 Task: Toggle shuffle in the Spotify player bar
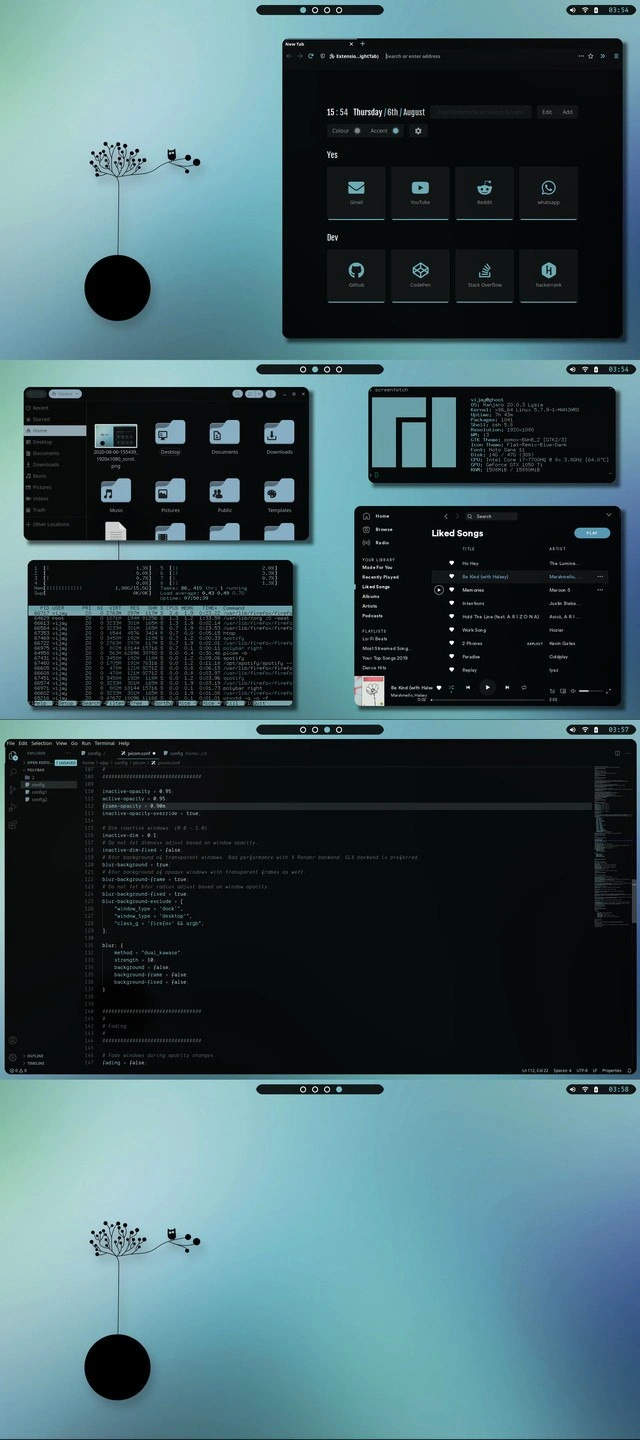pyautogui.click(x=450, y=687)
